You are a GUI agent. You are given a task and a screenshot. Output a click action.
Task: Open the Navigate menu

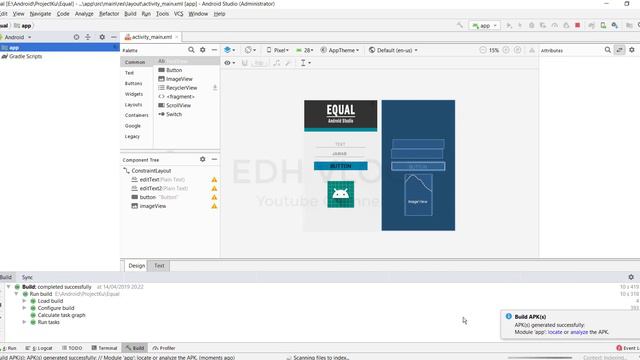click(40, 14)
